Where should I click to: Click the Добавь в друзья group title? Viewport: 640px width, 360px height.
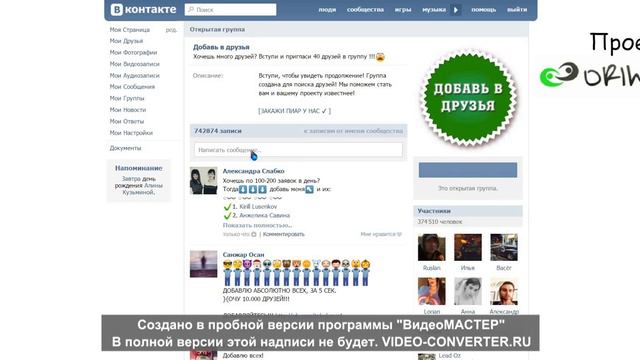click(x=221, y=47)
